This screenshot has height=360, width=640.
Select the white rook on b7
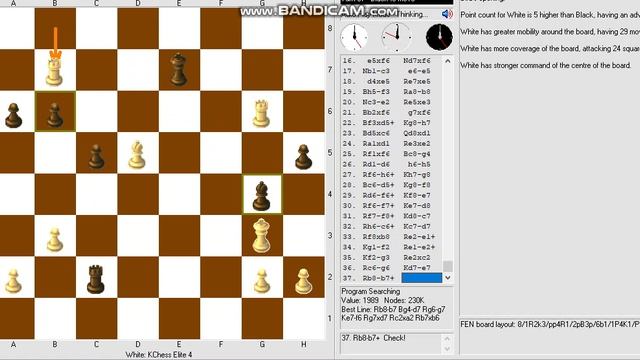point(54,72)
